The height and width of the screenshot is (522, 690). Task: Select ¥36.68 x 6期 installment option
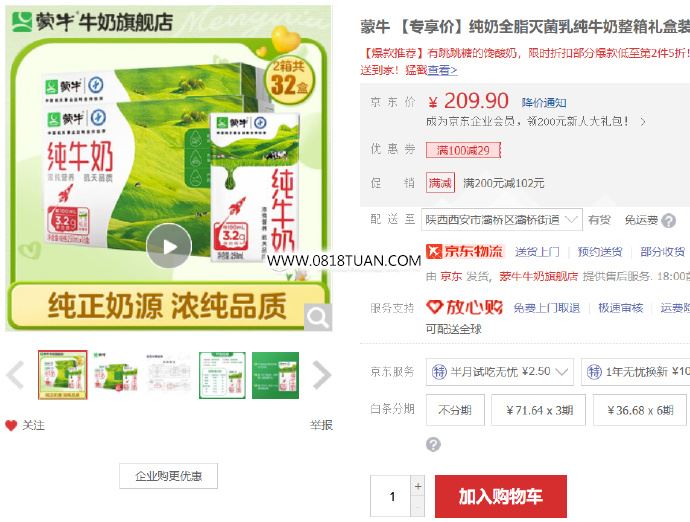[640, 410]
